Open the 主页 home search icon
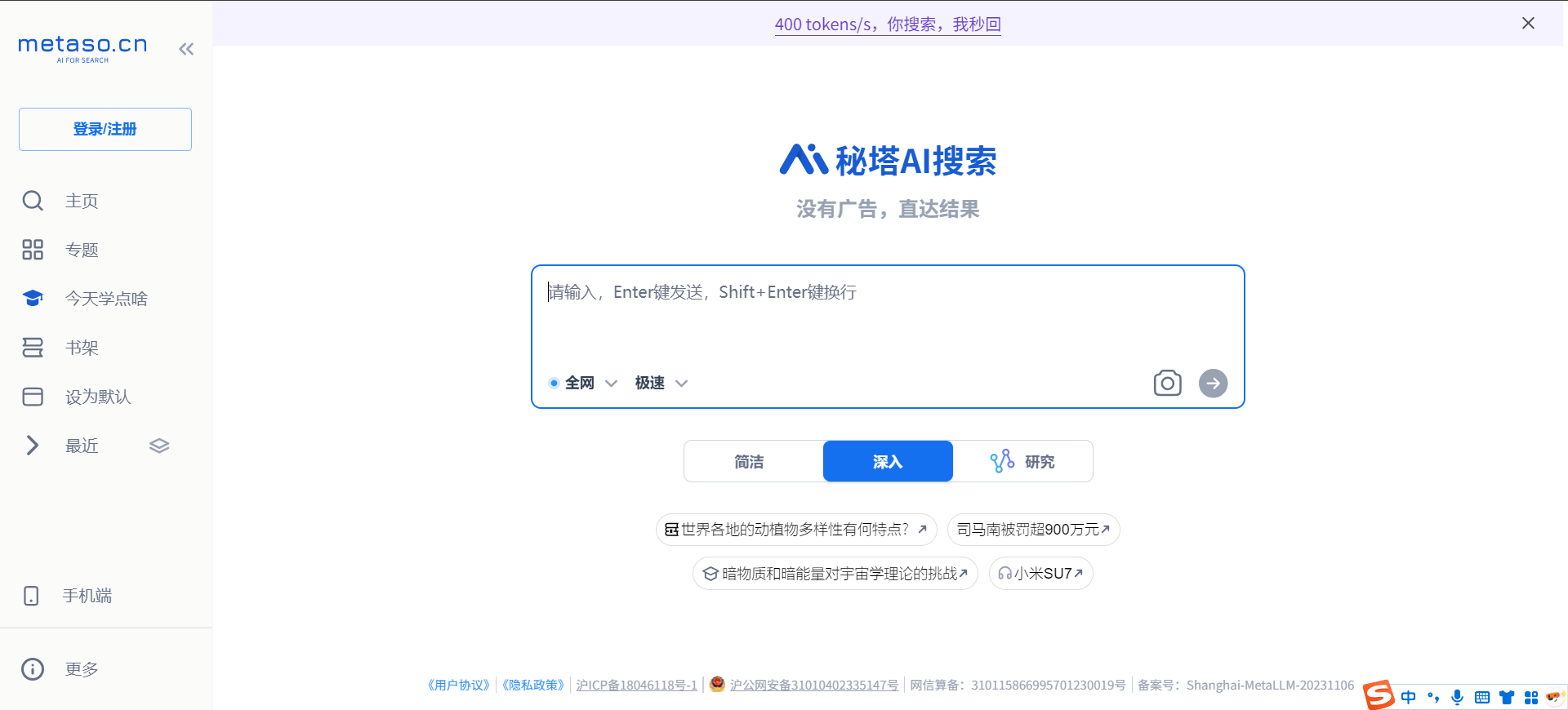 click(33, 201)
